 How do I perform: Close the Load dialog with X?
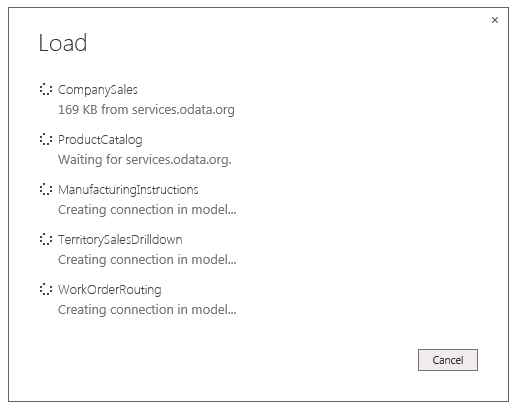point(495,20)
